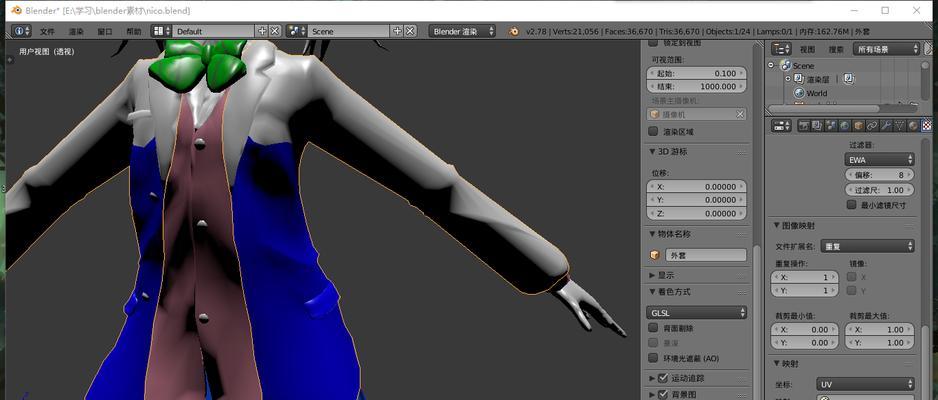Click the cube icon beside 外套 name
The width and height of the screenshot is (938, 400).
point(654,255)
